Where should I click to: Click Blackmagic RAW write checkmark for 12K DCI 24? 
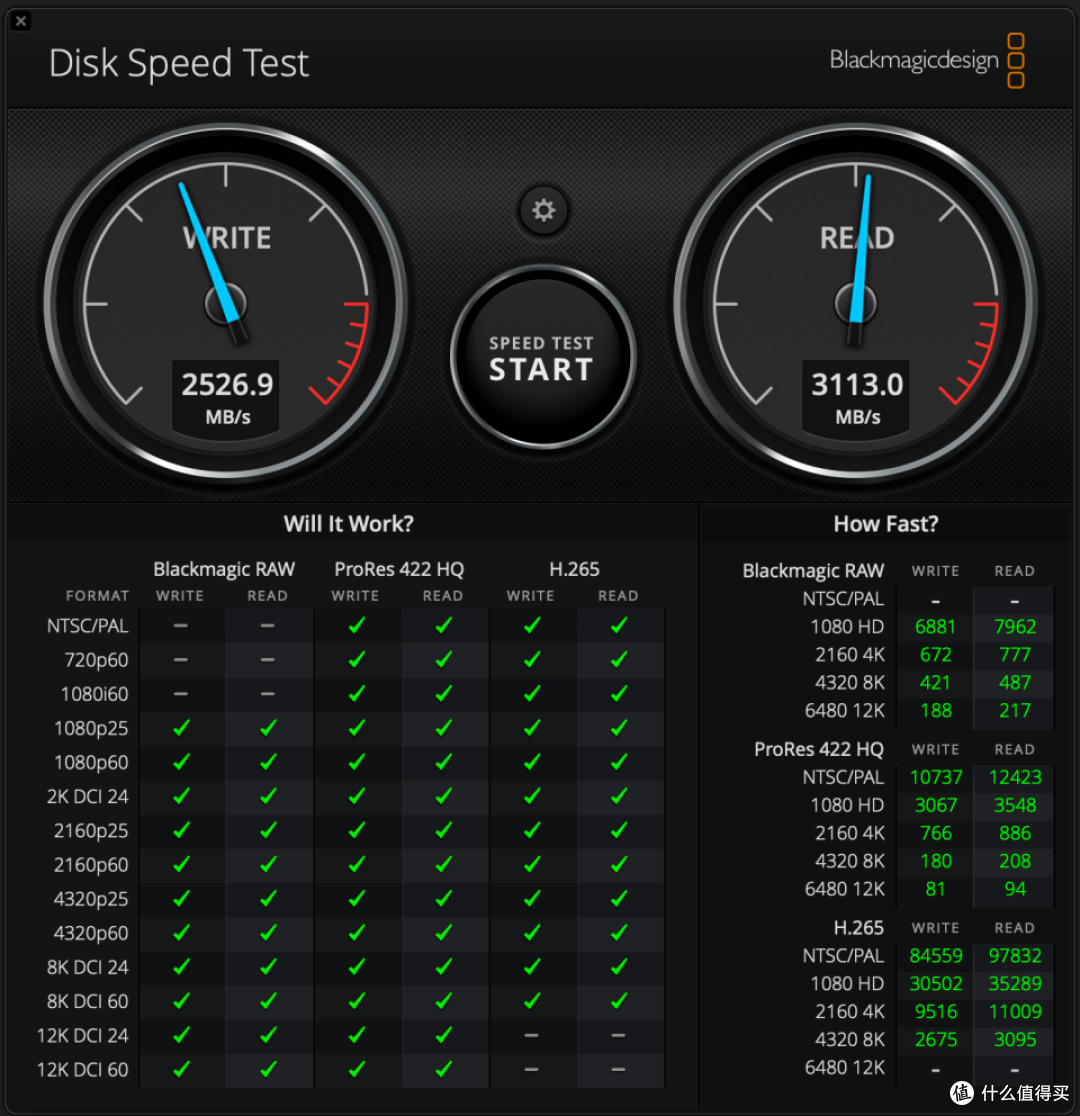182,1035
